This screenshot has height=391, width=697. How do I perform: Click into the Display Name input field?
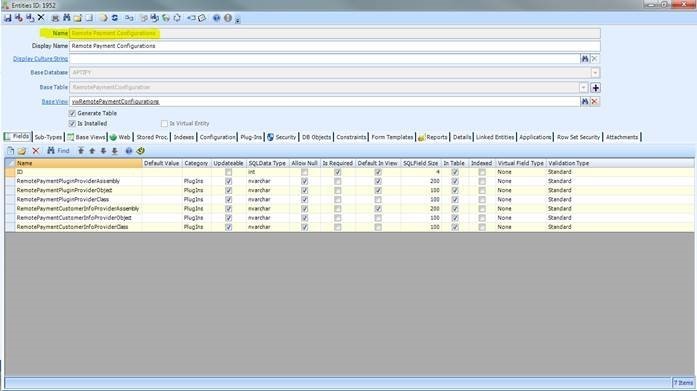tap(335, 46)
